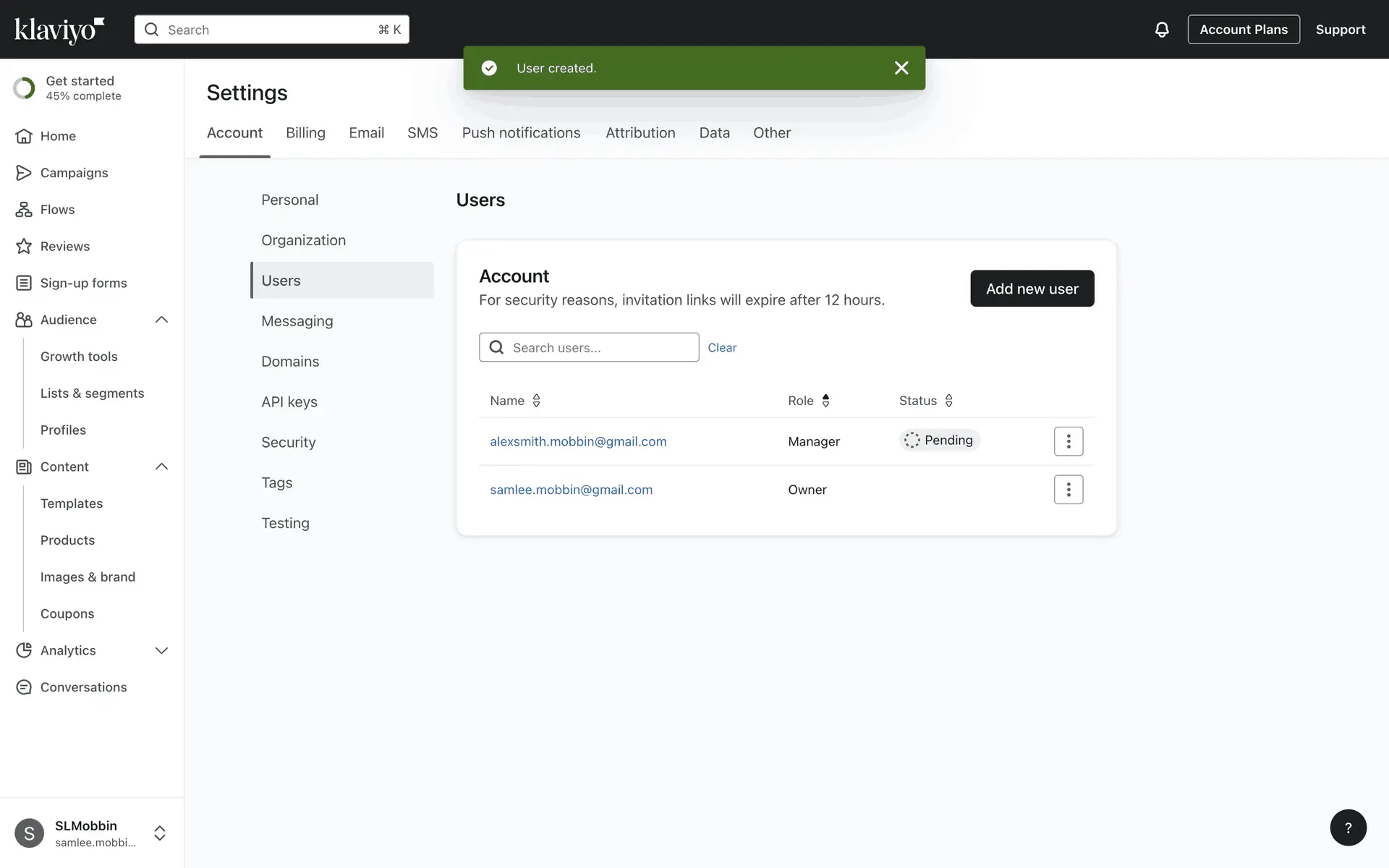This screenshot has width=1389, height=868.
Task: Click the Flows sidebar icon
Action: click(x=24, y=210)
